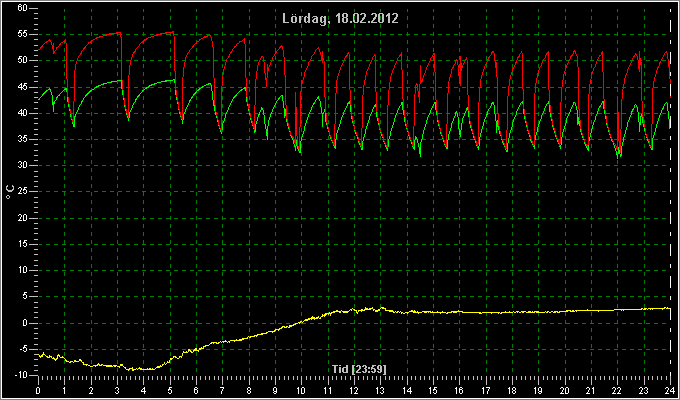This screenshot has width=680, height=400.
Task: Click the Tid [23:59] time label
Action: coord(359,369)
